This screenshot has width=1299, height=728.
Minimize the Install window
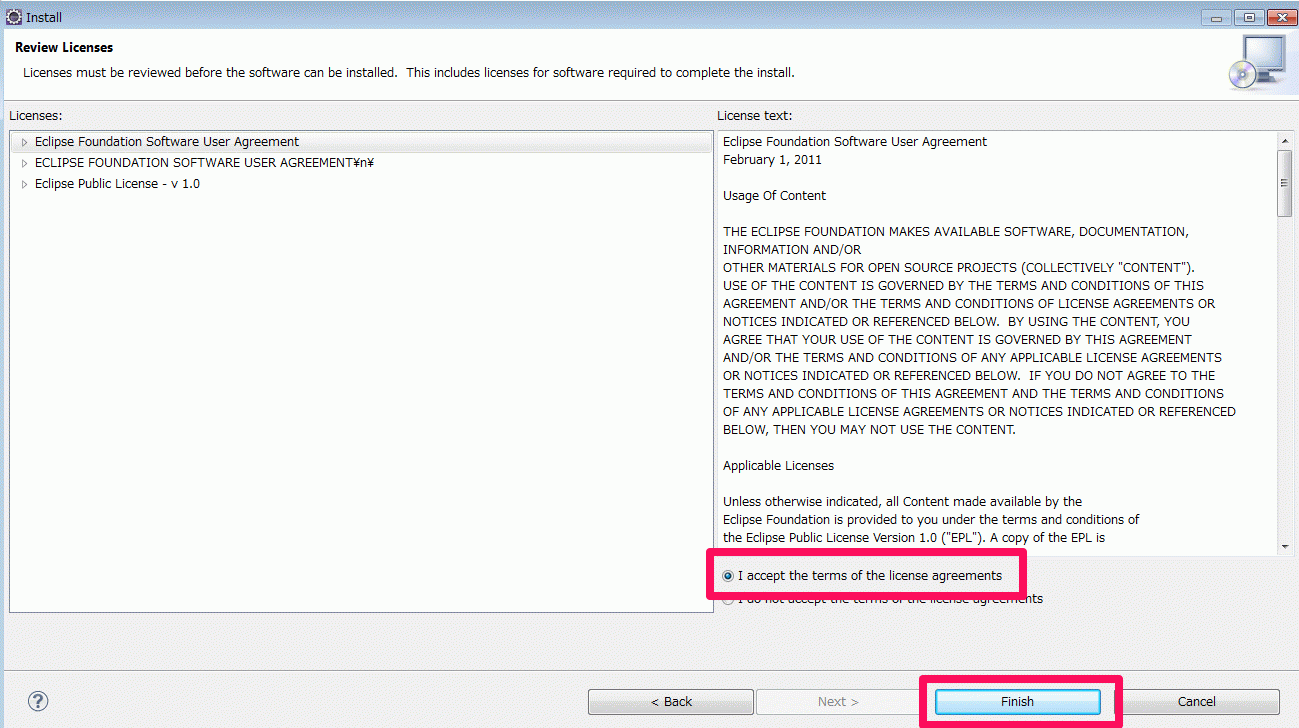pos(1217,17)
